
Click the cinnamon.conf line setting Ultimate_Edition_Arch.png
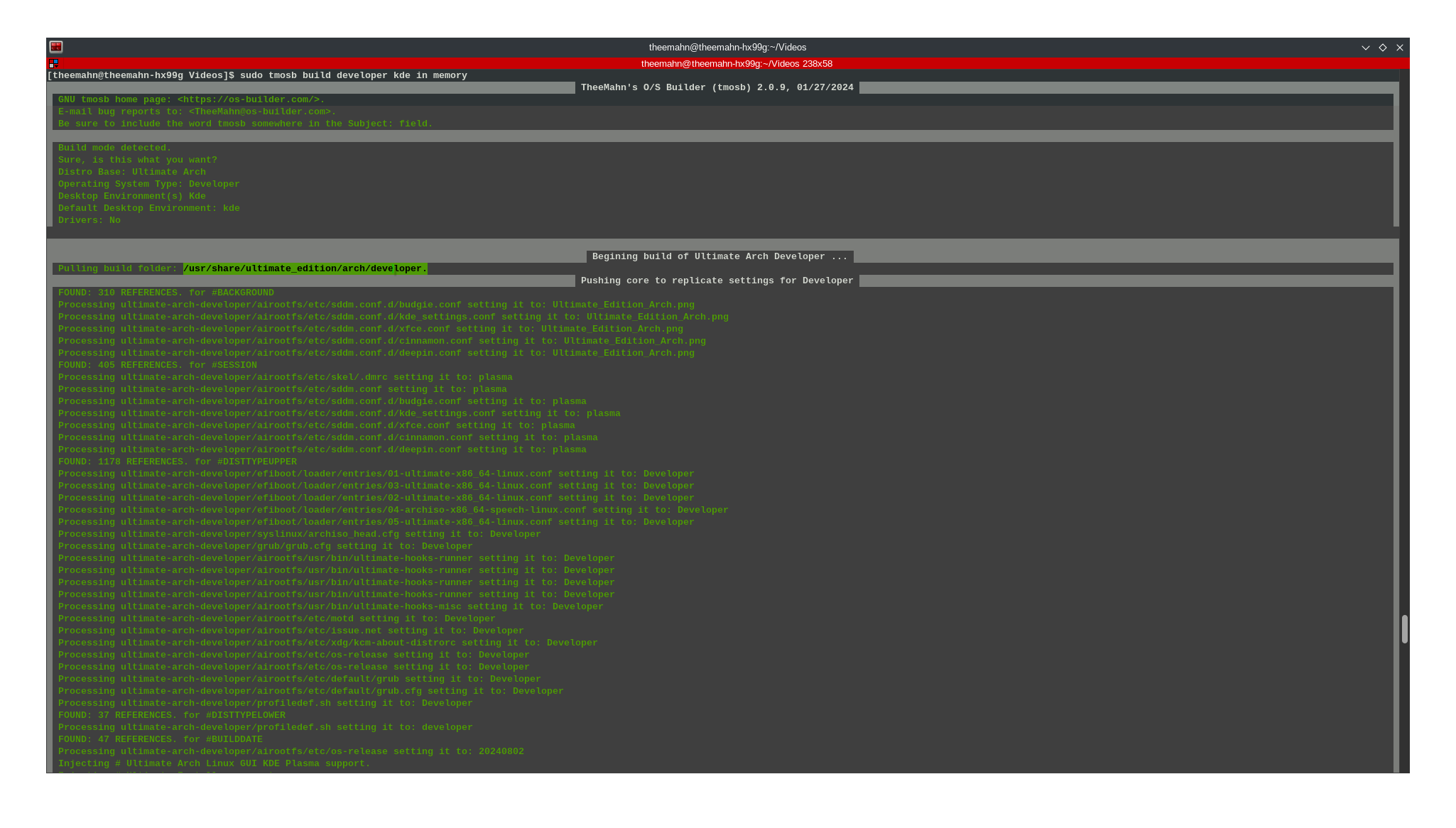tap(382, 341)
